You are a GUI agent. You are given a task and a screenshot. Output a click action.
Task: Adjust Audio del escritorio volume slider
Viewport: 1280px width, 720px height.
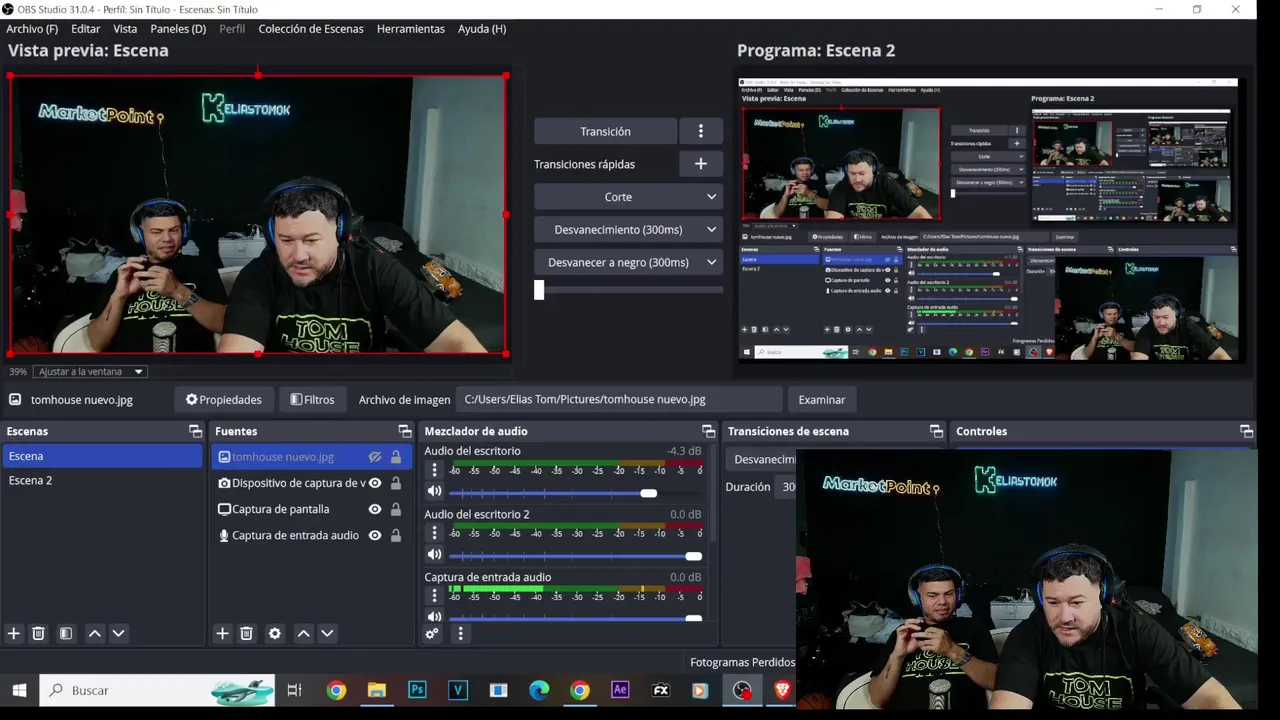click(649, 493)
